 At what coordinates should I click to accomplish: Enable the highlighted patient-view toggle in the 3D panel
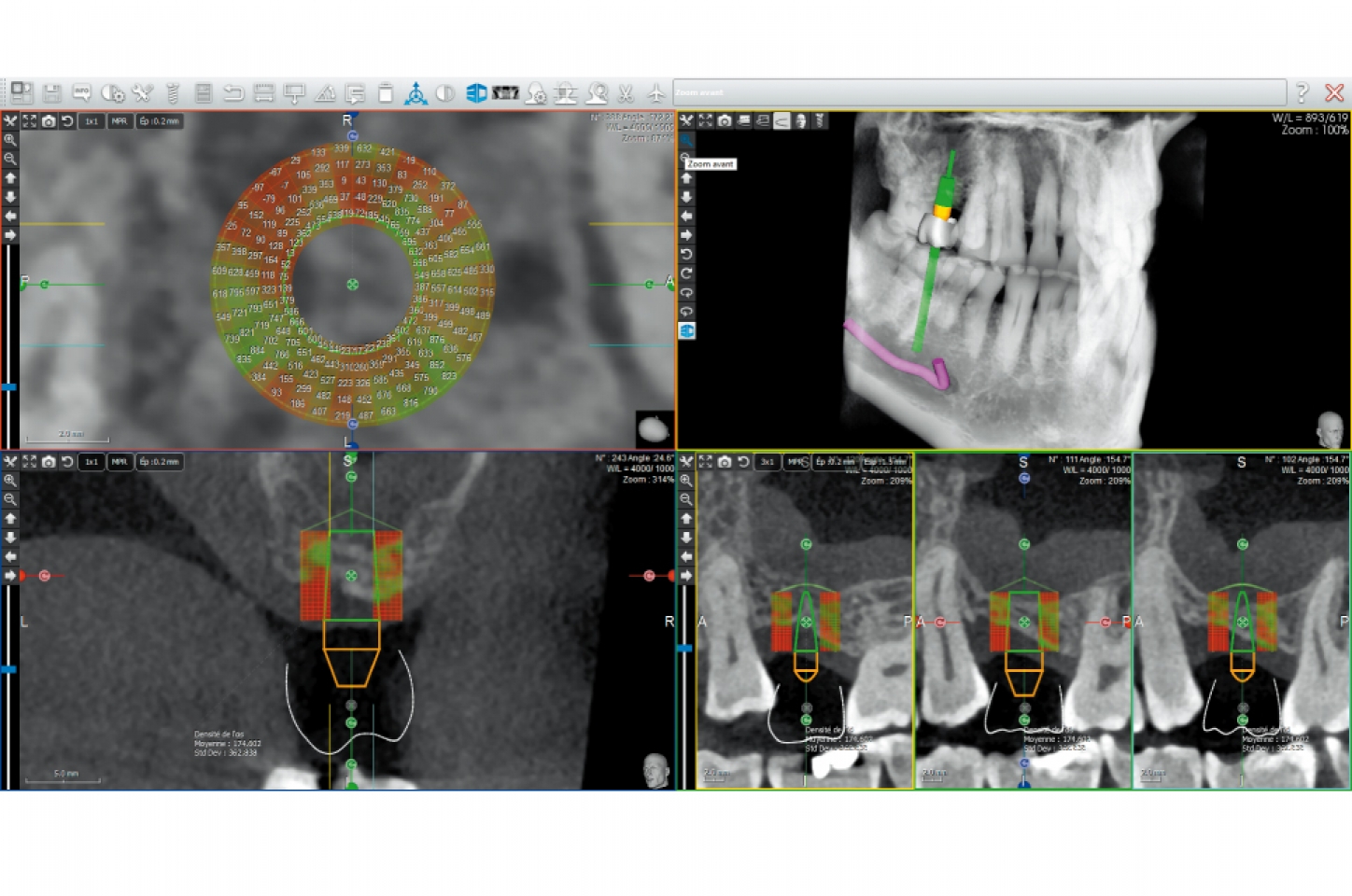[x=783, y=120]
